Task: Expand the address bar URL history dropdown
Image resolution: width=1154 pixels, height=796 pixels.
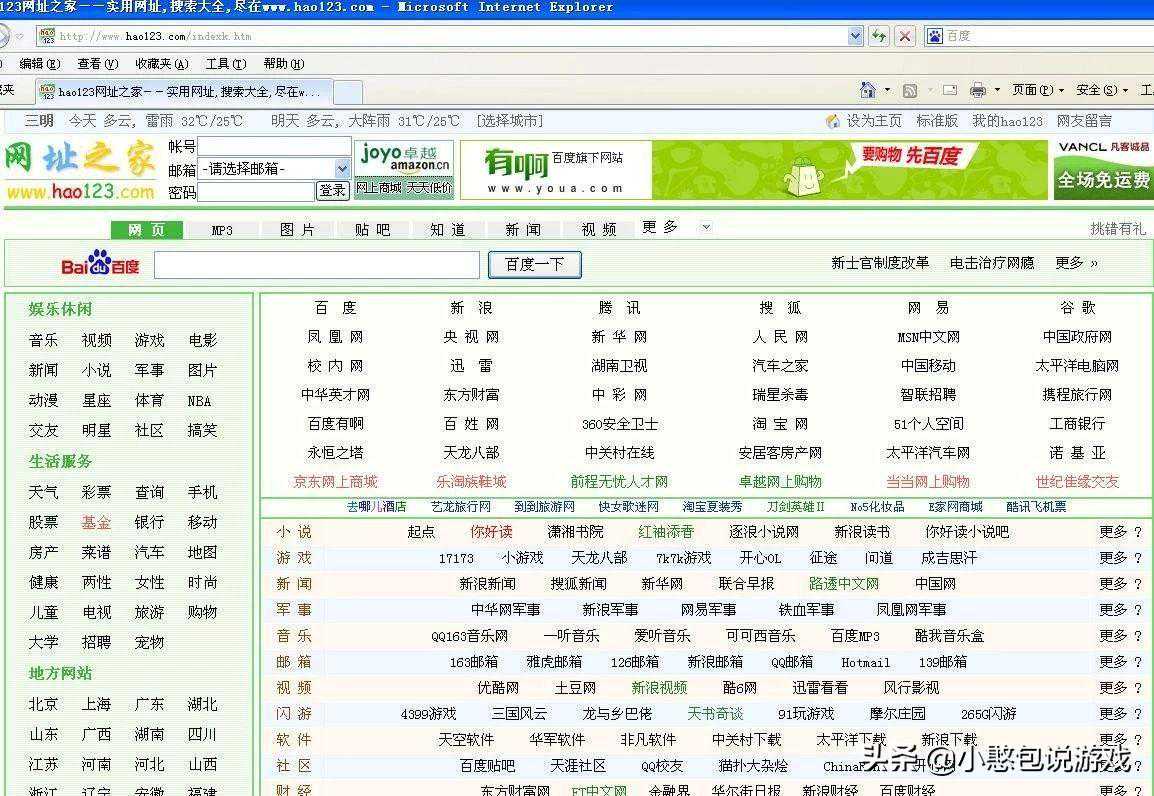Action: point(855,36)
